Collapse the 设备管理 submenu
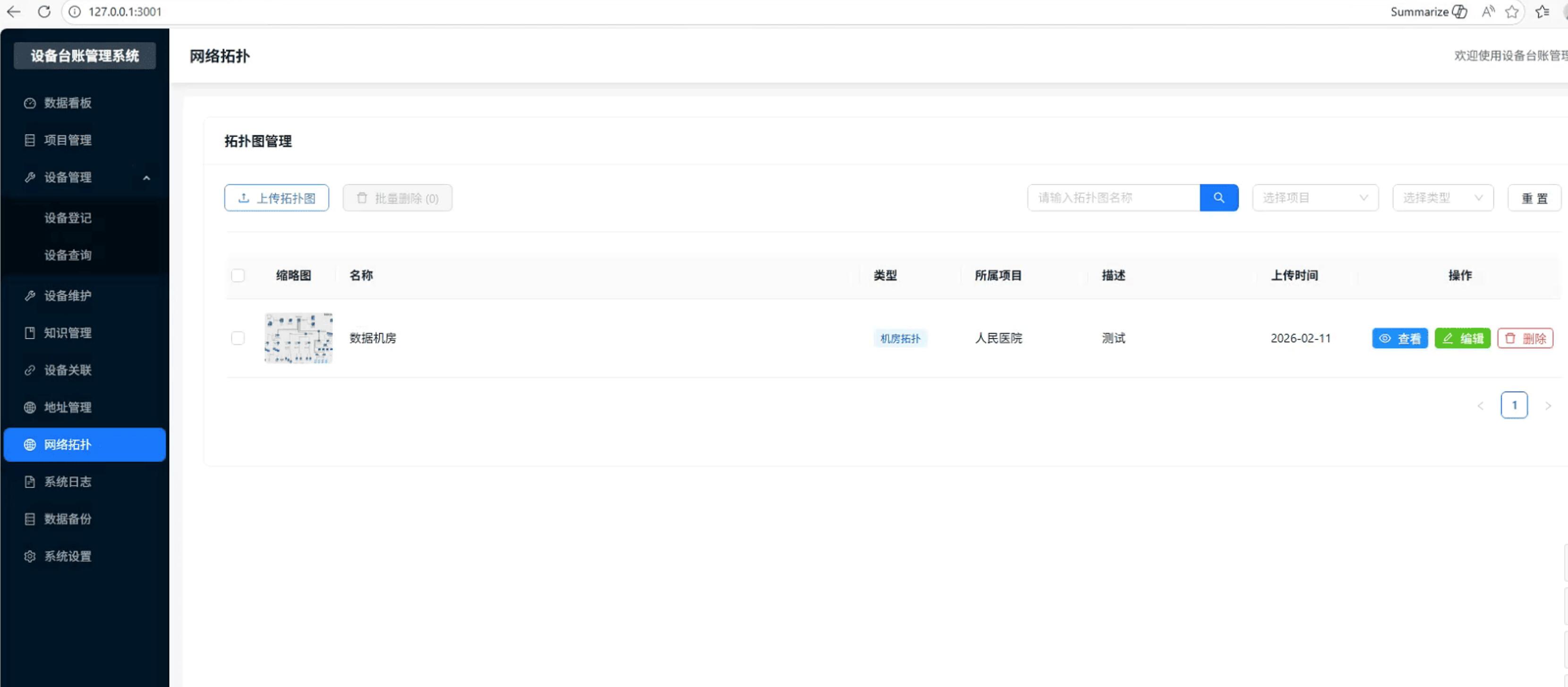Viewport: 1568px width, 687px height. pyautogui.click(x=85, y=177)
